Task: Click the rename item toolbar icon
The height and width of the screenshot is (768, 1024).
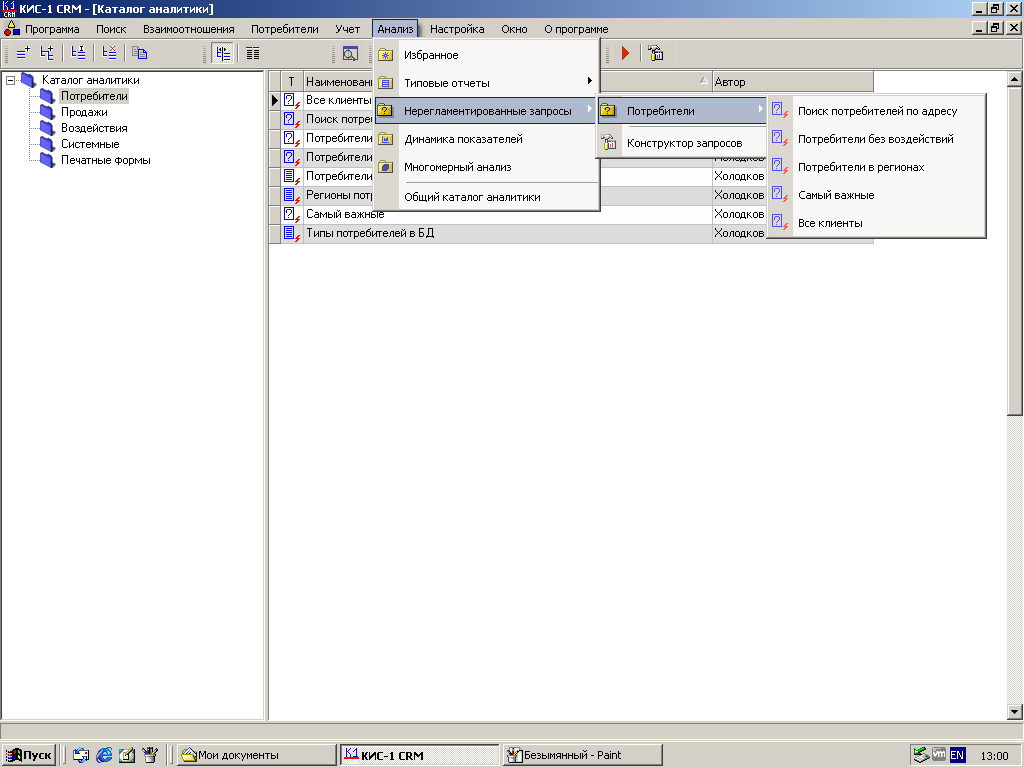Action: [x=78, y=53]
